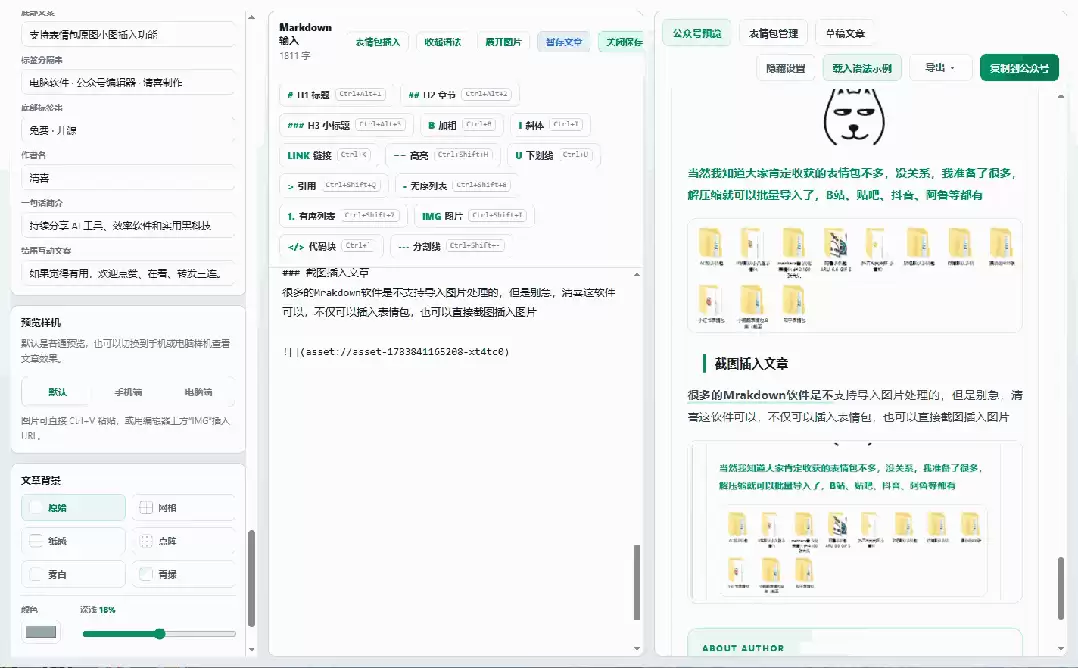Click the 暂存文章 button
This screenshot has width=1078, height=668.
[564, 42]
